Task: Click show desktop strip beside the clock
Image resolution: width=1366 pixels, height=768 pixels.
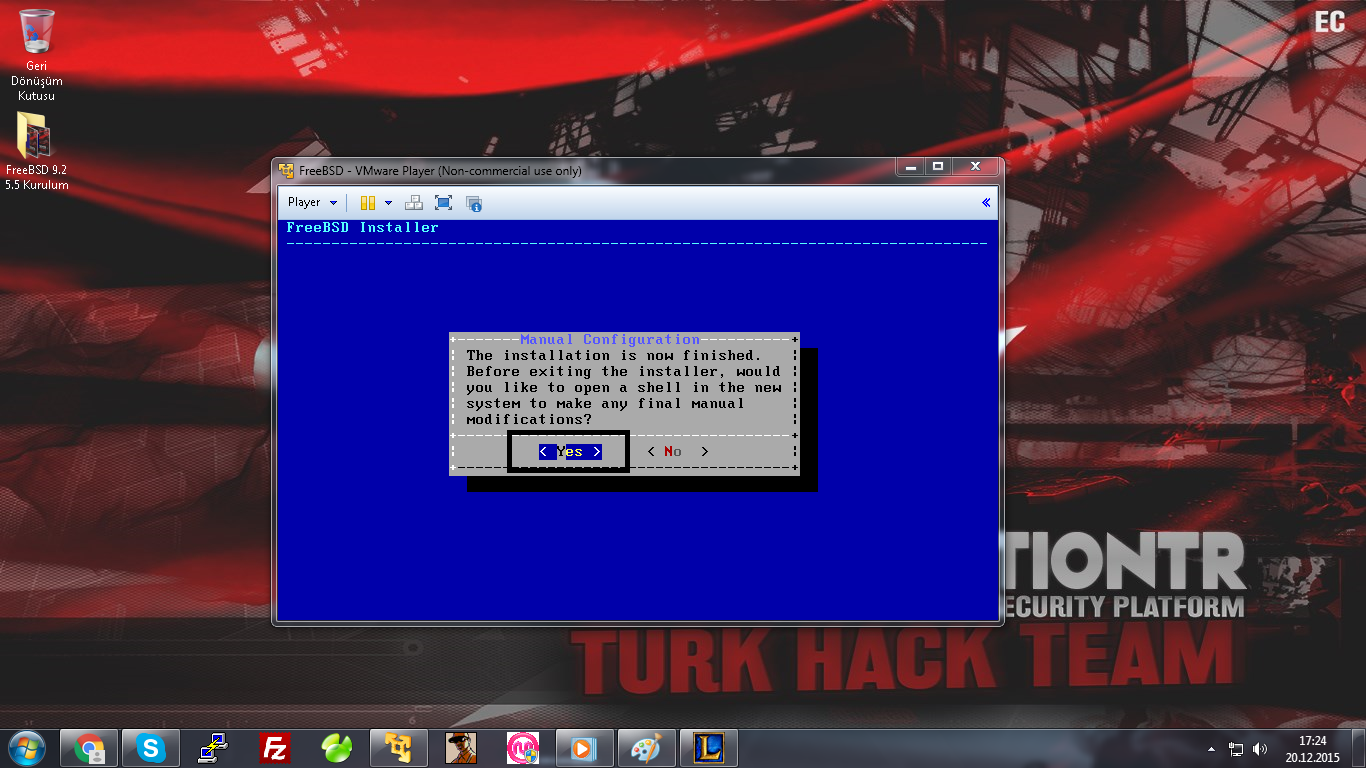Action: (1359, 749)
